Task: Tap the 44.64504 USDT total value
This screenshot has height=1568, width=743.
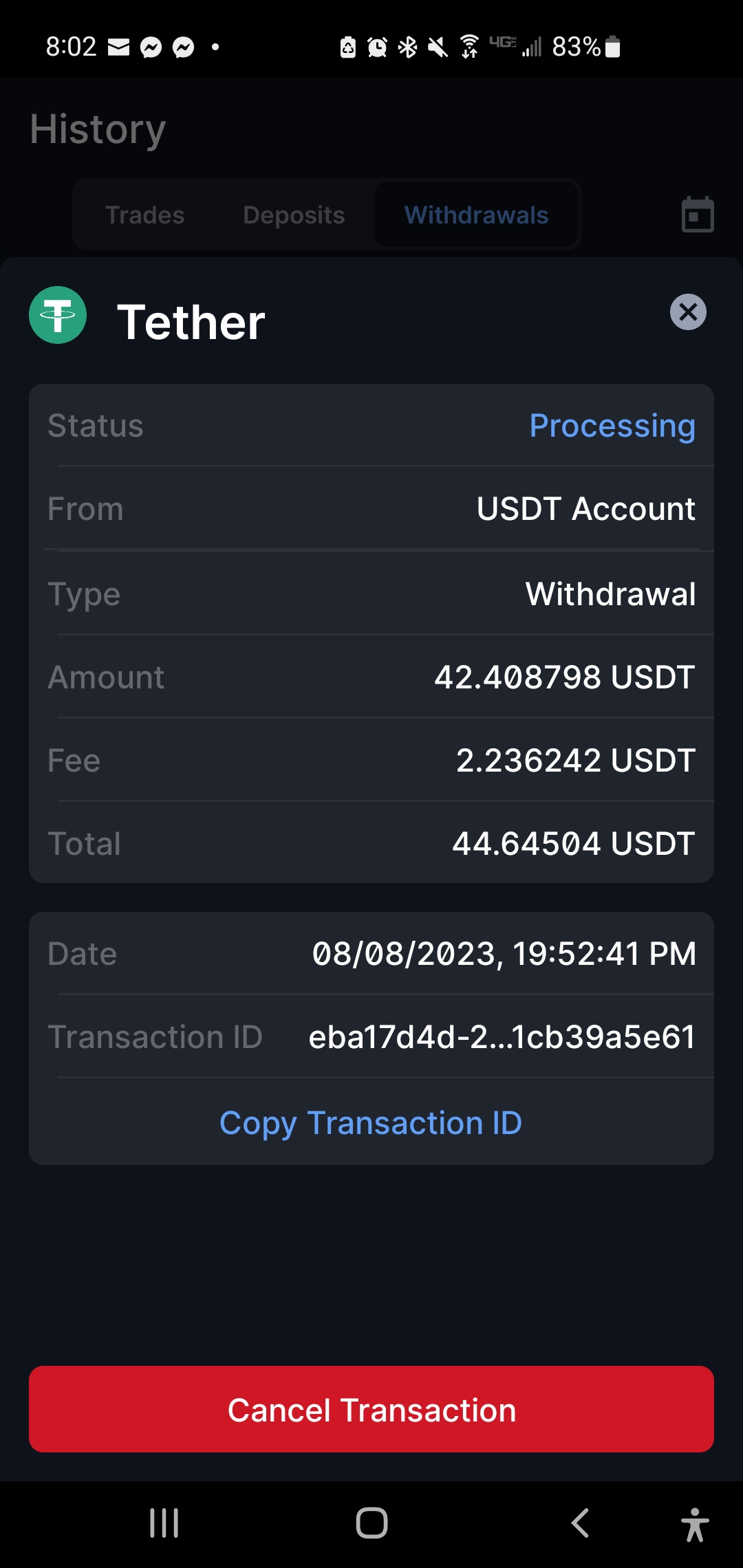Action: [573, 844]
